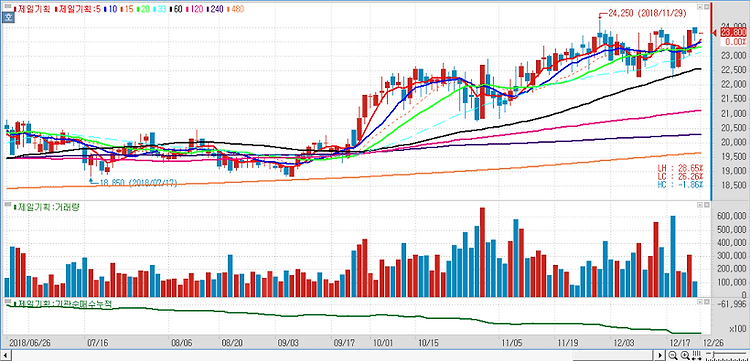Click the tallest red volume bar
The height and width of the screenshot is (361, 750).
(483, 252)
